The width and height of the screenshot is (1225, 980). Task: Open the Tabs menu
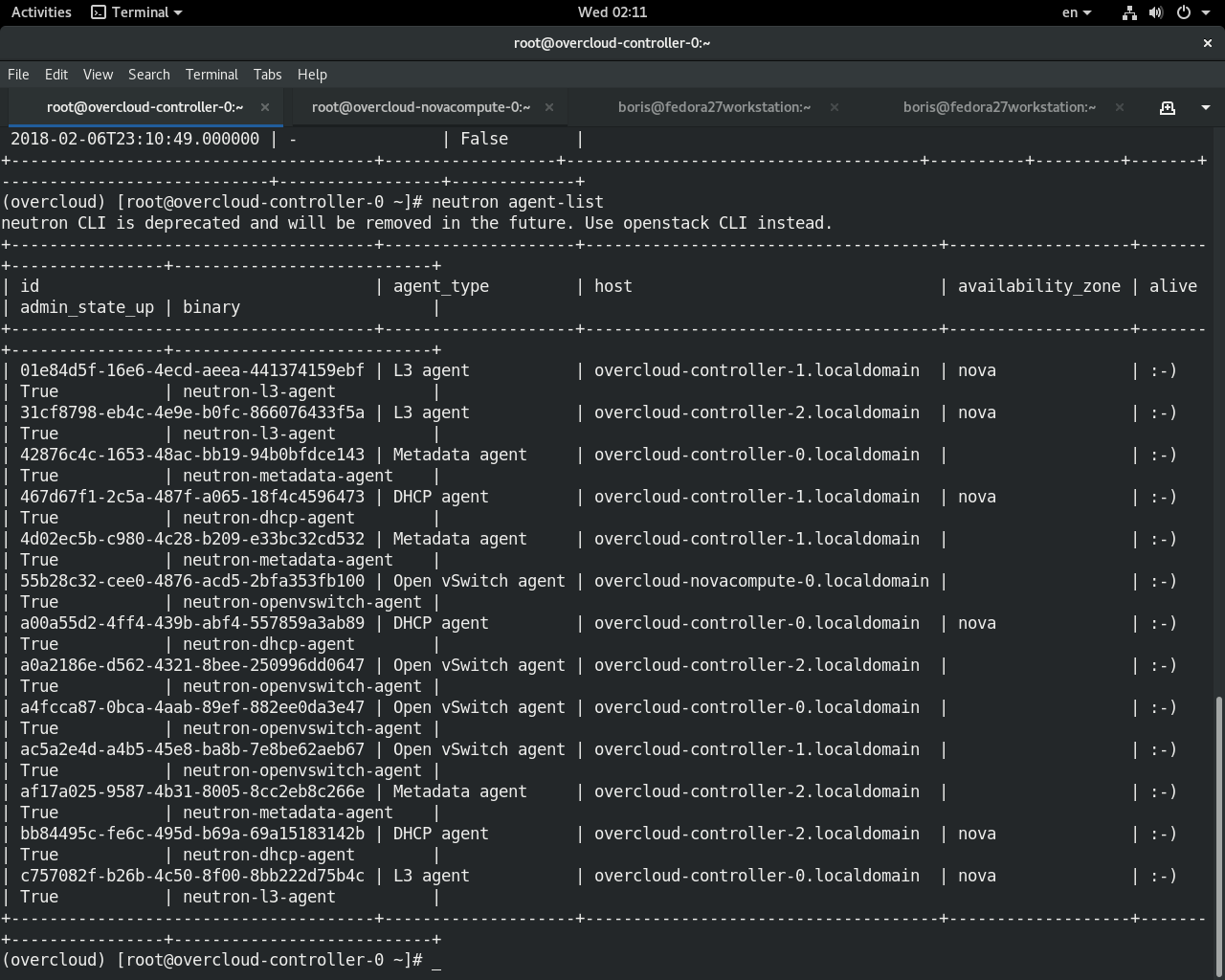(266, 74)
